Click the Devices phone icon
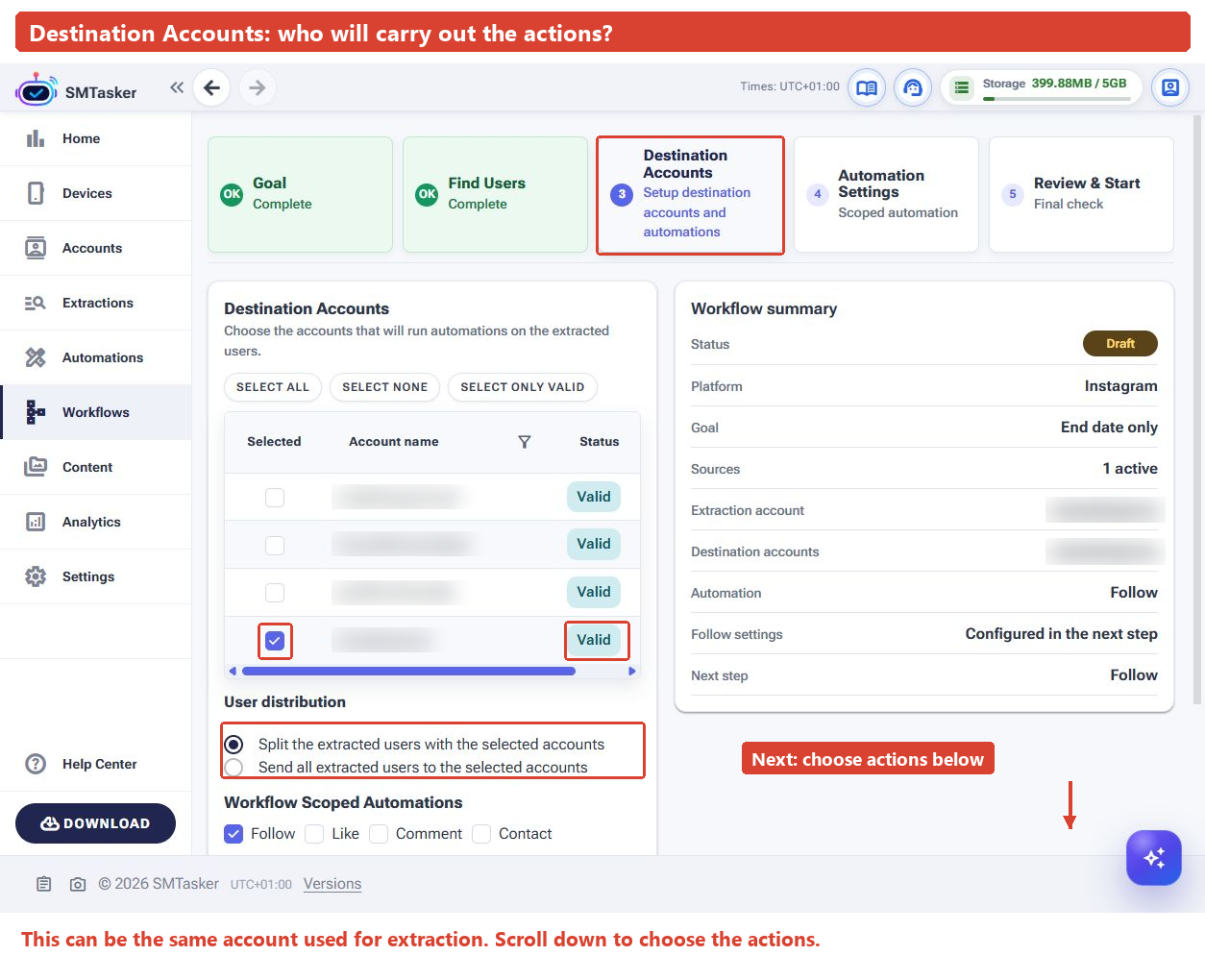Viewport: 1205px width, 980px height. tap(36, 193)
